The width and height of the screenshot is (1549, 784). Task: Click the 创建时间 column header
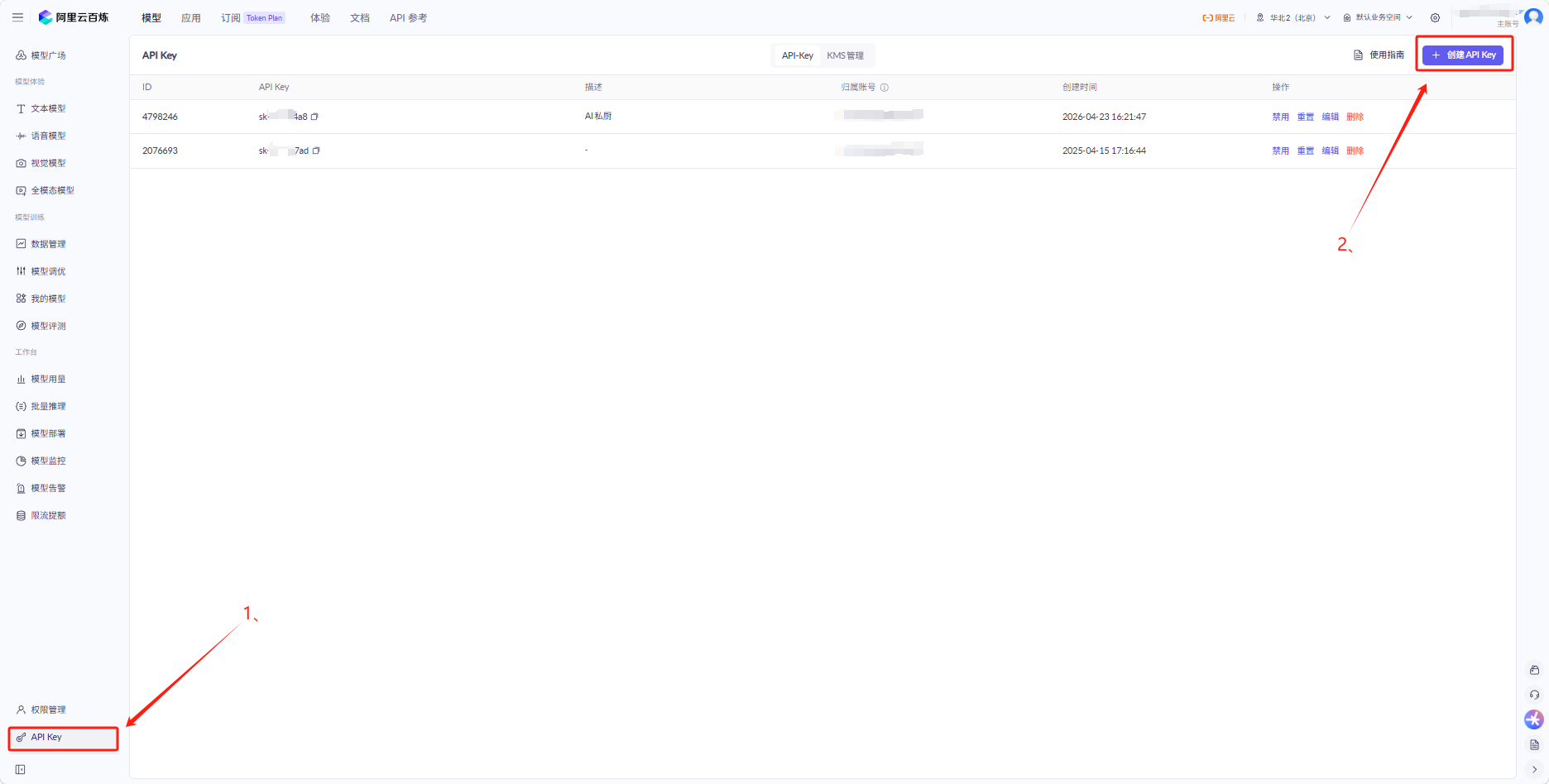pyautogui.click(x=1080, y=87)
